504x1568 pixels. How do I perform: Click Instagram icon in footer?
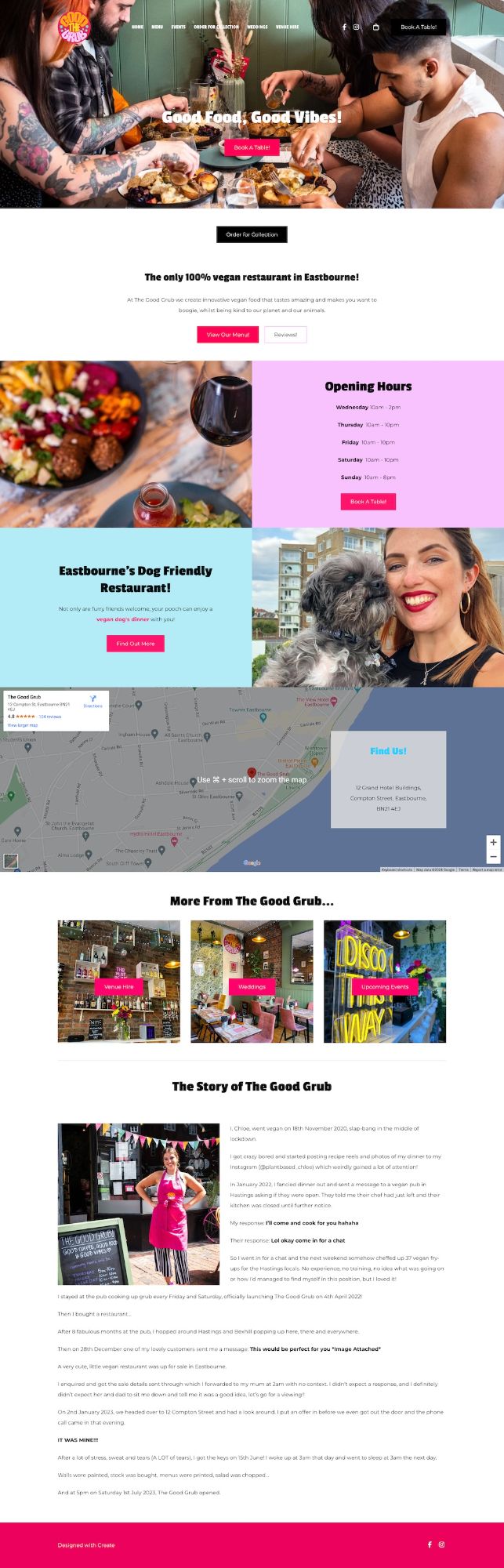pyautogui.click(x=441, y=1544)
